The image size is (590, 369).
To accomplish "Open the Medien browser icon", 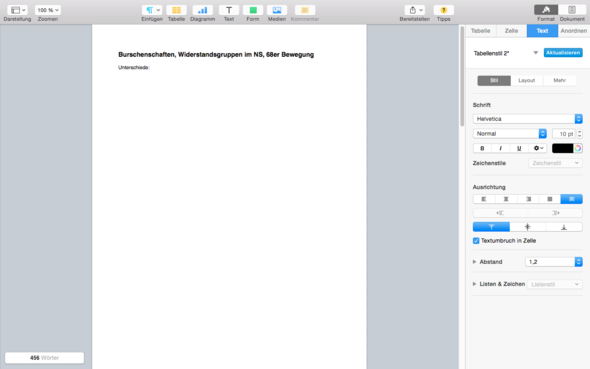I will [x=277, y=10].
